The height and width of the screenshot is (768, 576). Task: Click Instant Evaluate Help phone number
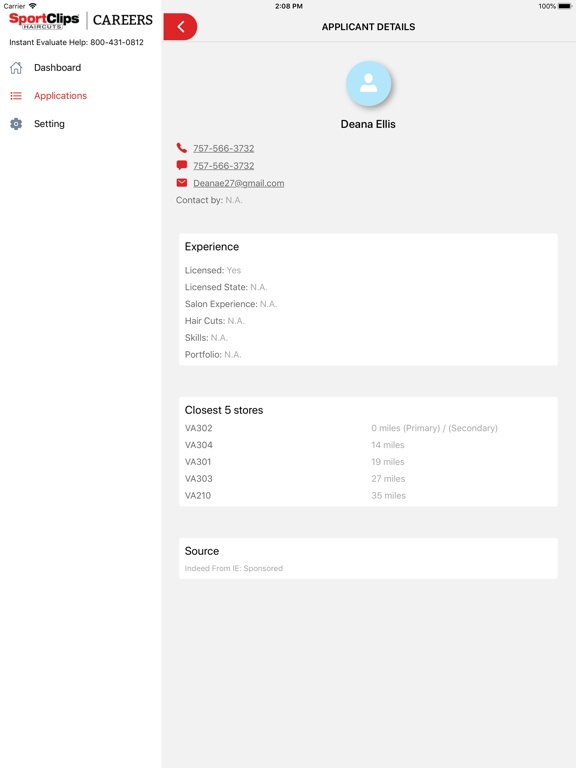point(117,42)
